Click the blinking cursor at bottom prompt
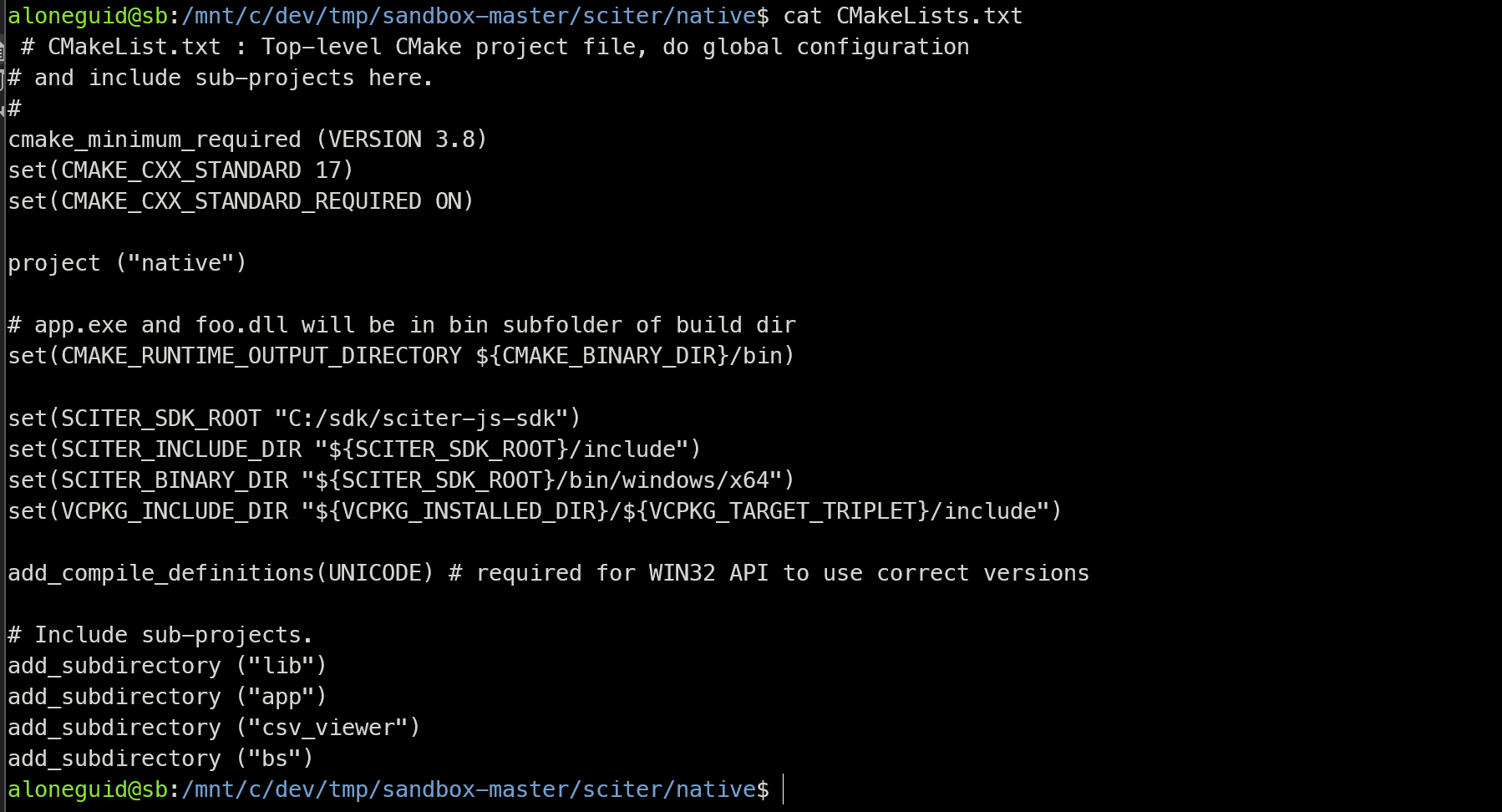This screenshot has height=812, width=1502. pyautogui.click(x=783, y=789)
